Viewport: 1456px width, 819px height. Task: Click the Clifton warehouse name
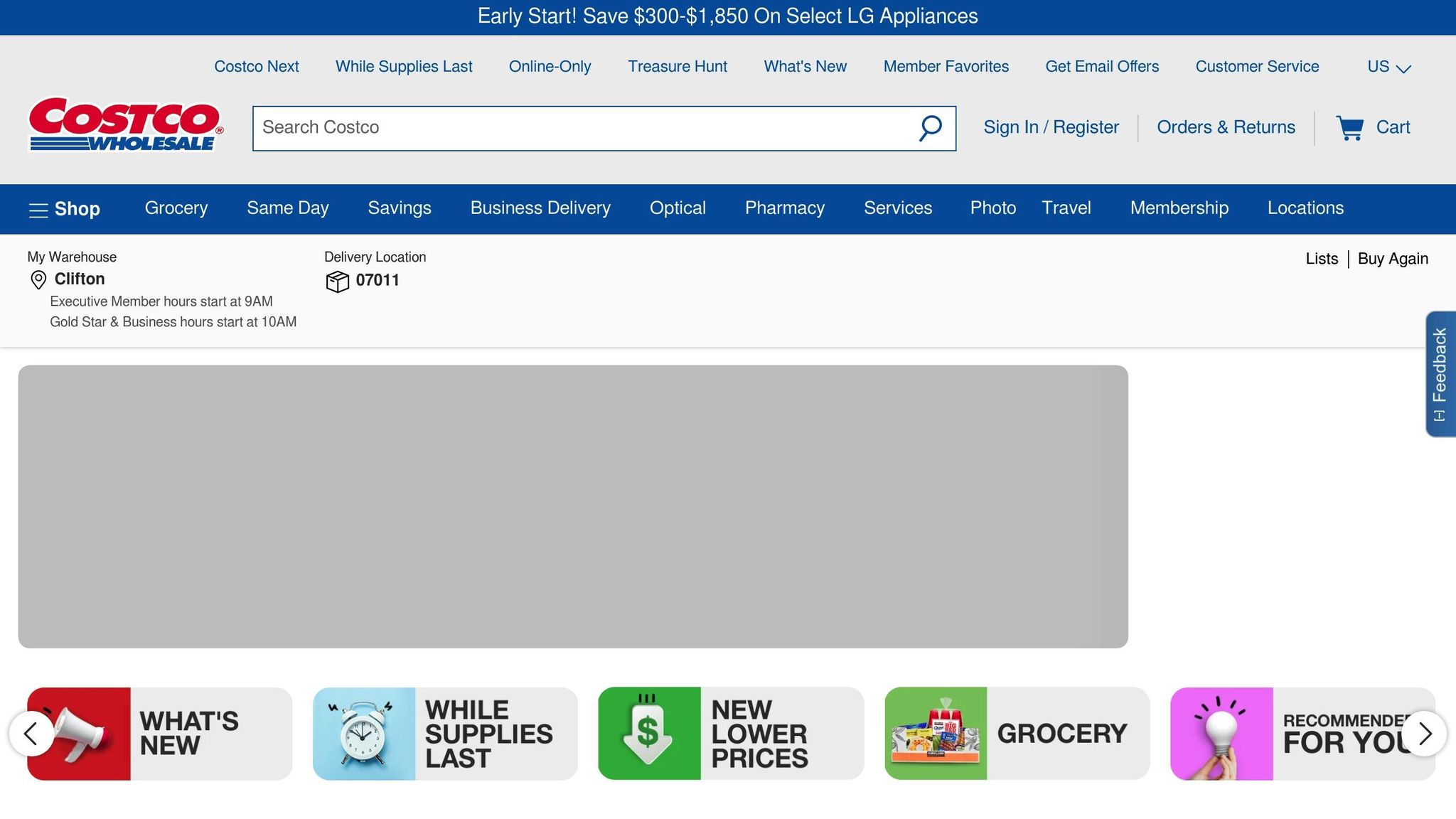80,279
